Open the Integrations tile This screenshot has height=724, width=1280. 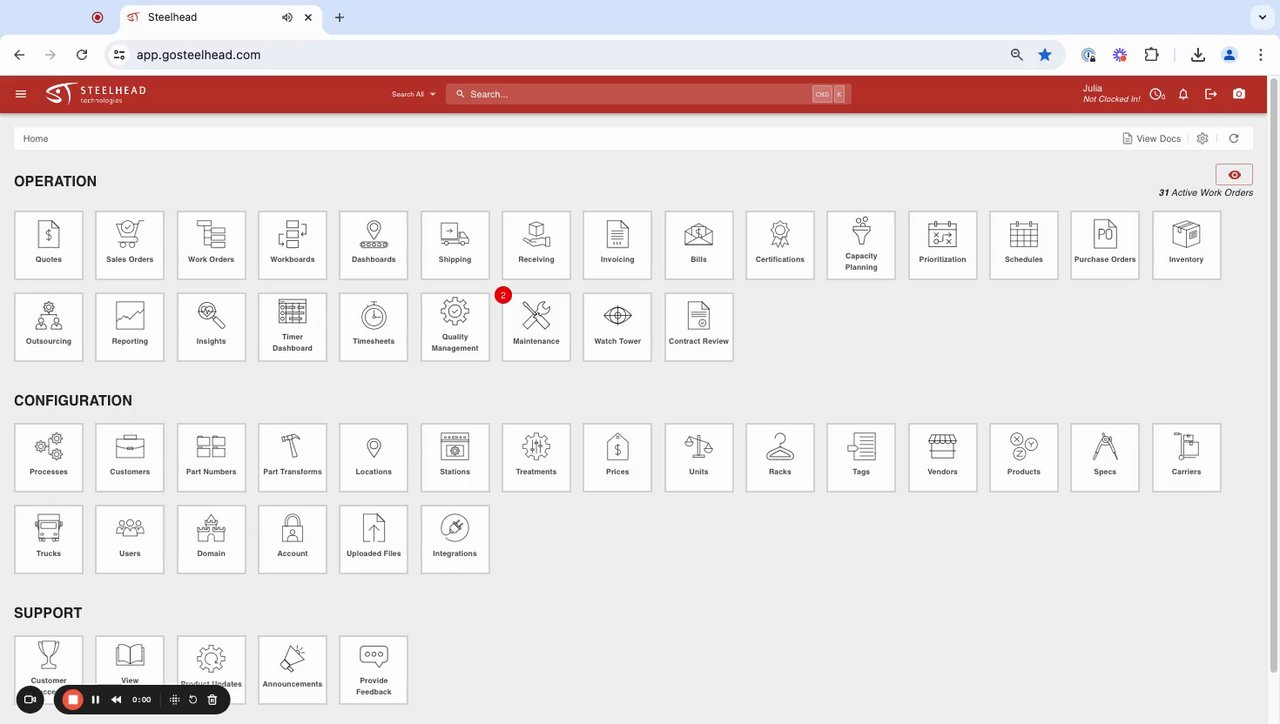click(455, 539)
